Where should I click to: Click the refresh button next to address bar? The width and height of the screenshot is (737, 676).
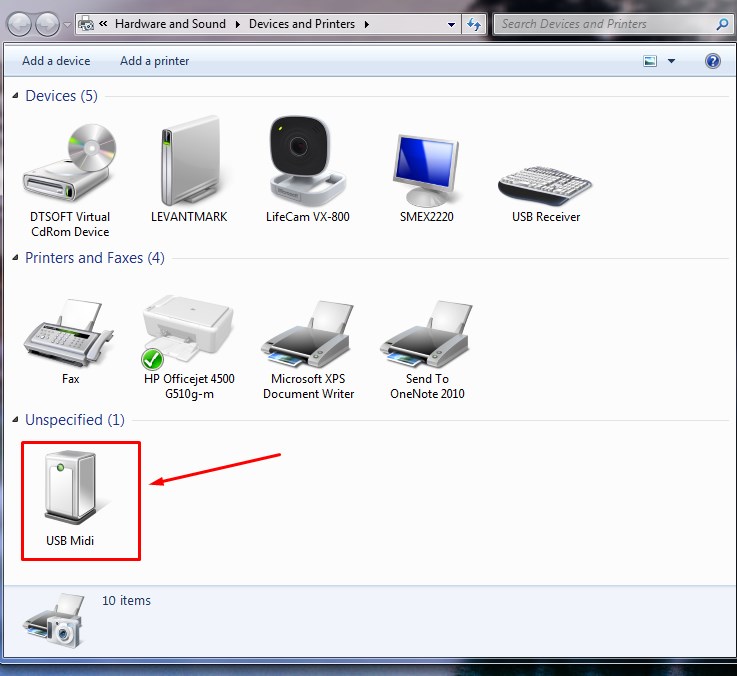[x=474, y=24]
